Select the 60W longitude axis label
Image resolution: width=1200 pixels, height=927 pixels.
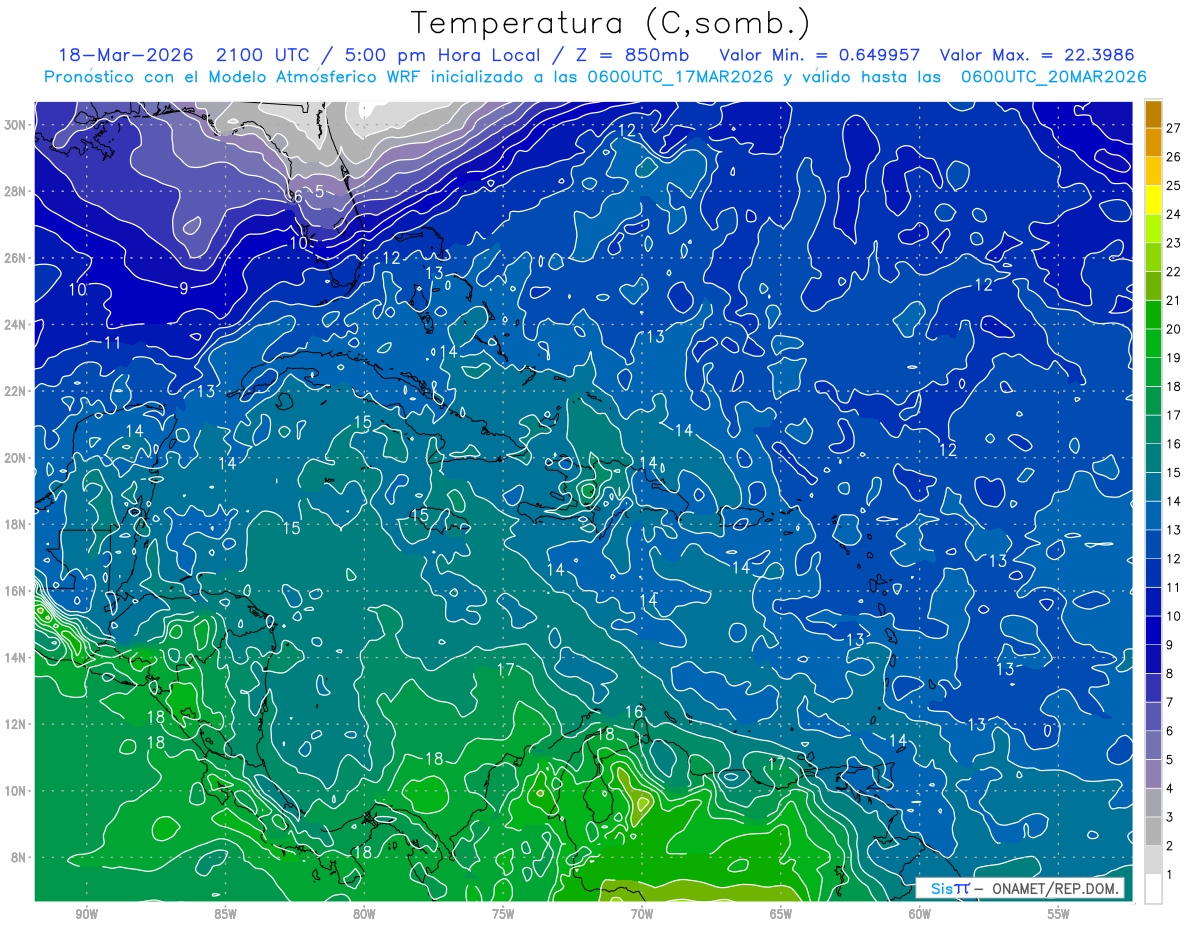tap(920, 914)
